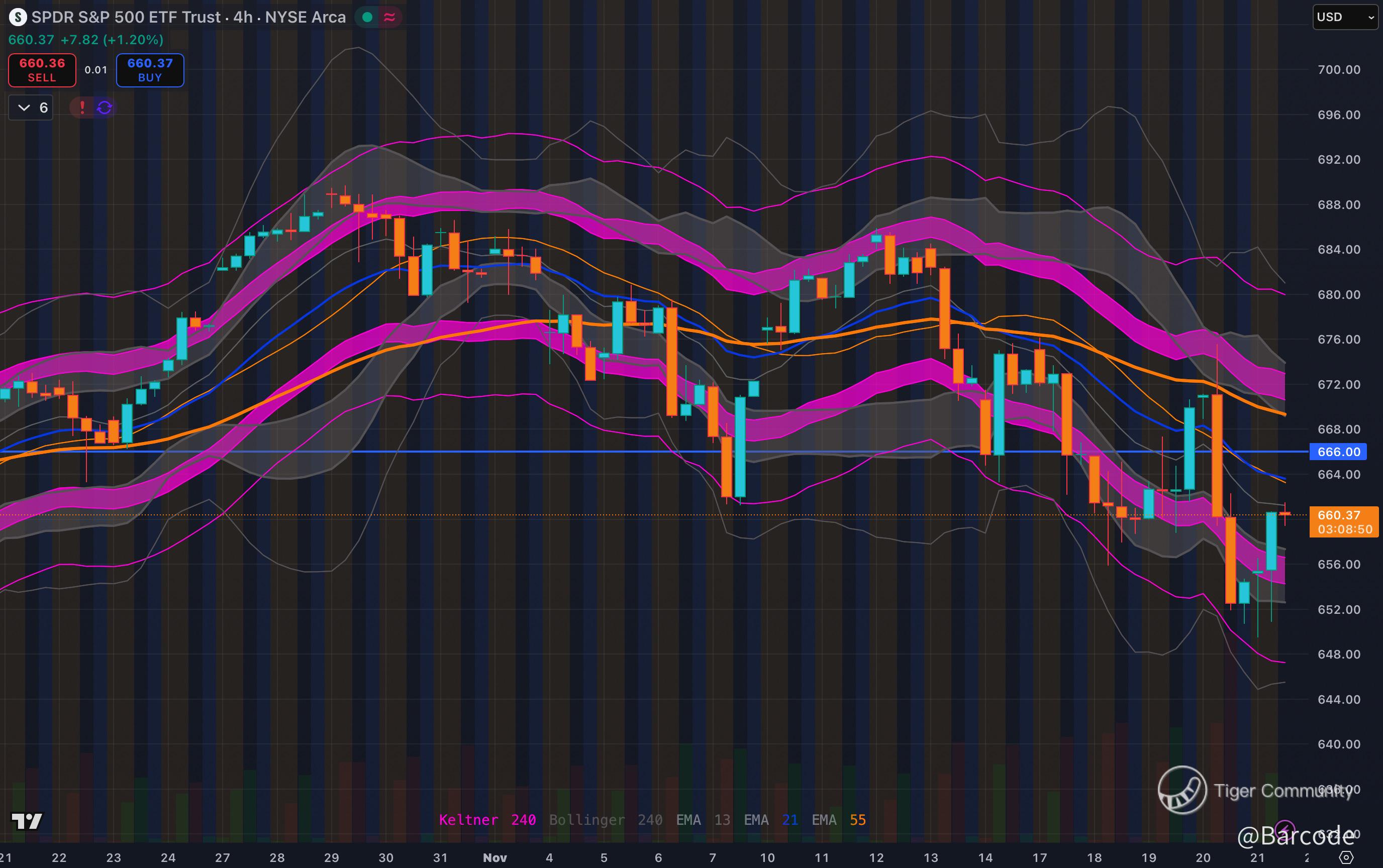The image size is (1383, 868).
Task: Click the red exclamation warning icon
Action: click(x=82, y=107)
